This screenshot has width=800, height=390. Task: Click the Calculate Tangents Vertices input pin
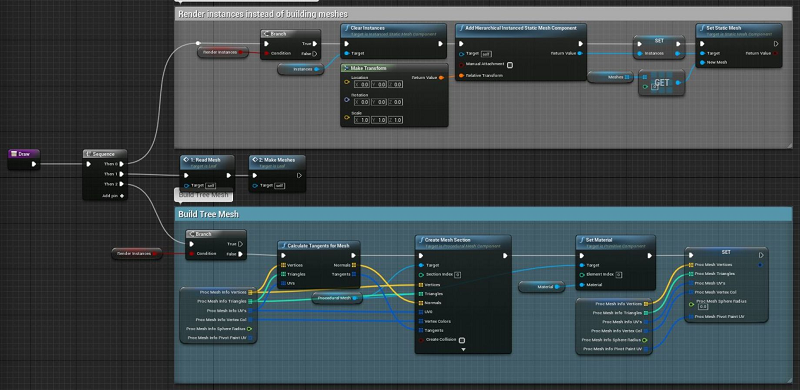point(284,265)
